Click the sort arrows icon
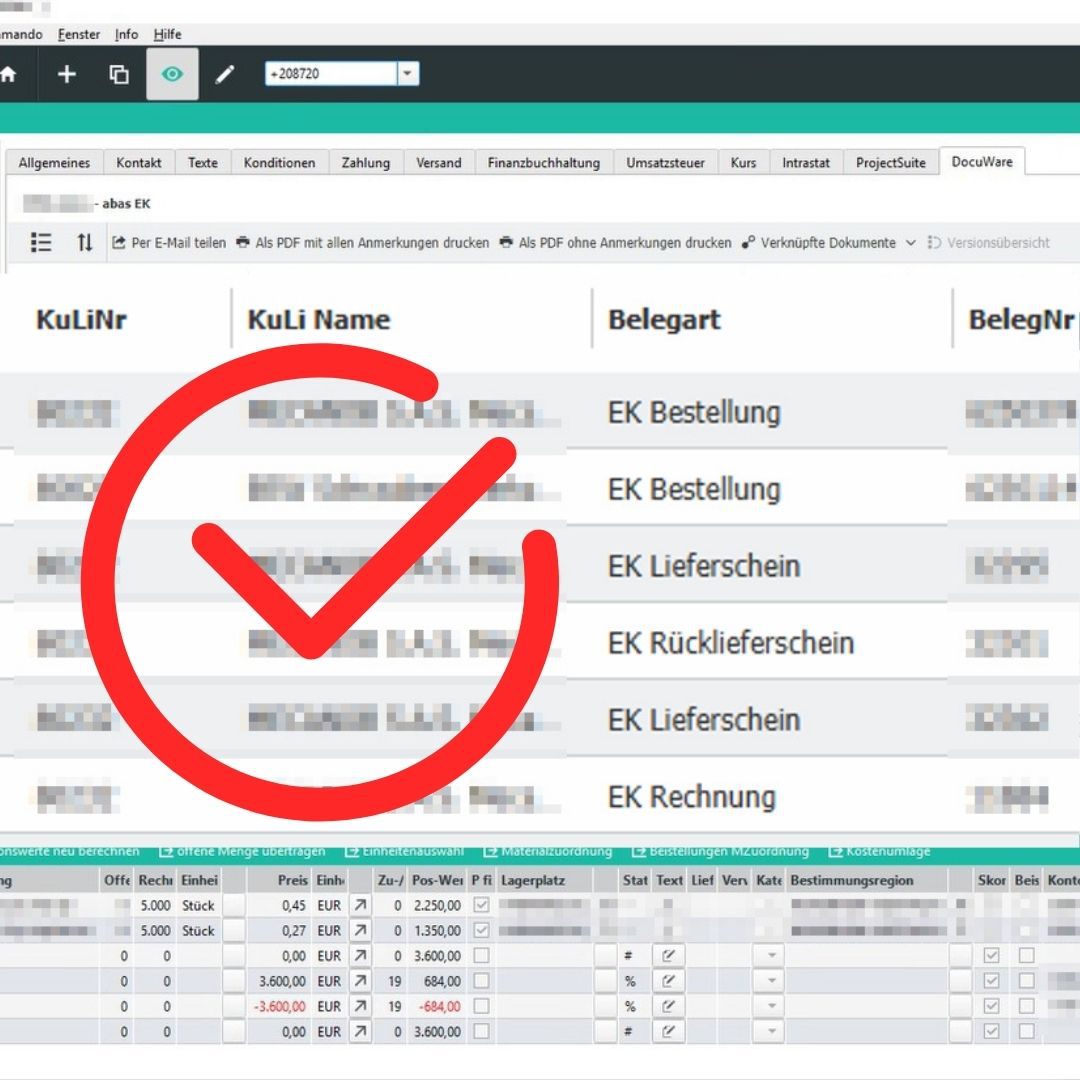The width and height of the screenshot is (1080, 1080). coord(85,242)
